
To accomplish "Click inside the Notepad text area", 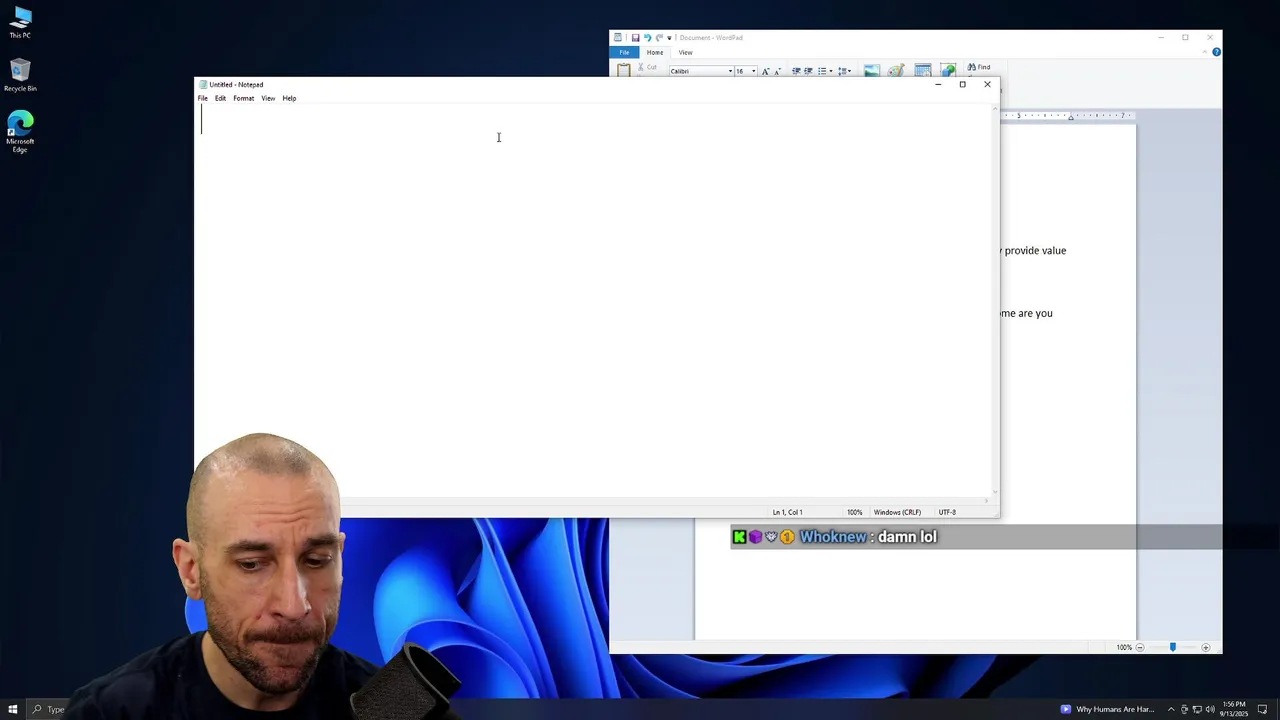I will pyautogui.click(x=595, y=300).
